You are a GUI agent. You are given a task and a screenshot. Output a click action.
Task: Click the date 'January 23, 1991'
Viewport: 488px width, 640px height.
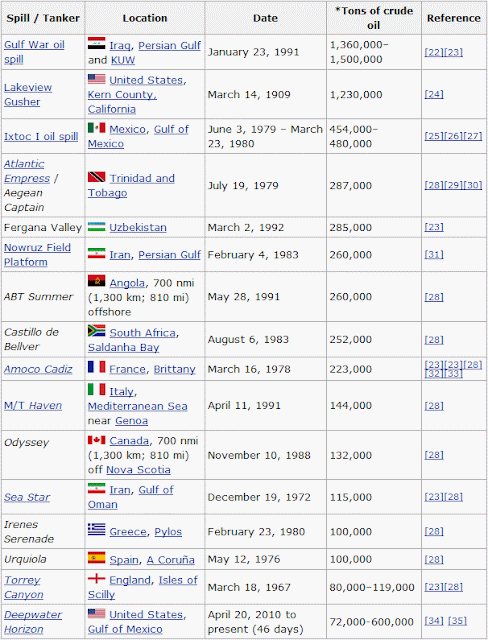tap(253, 52)
